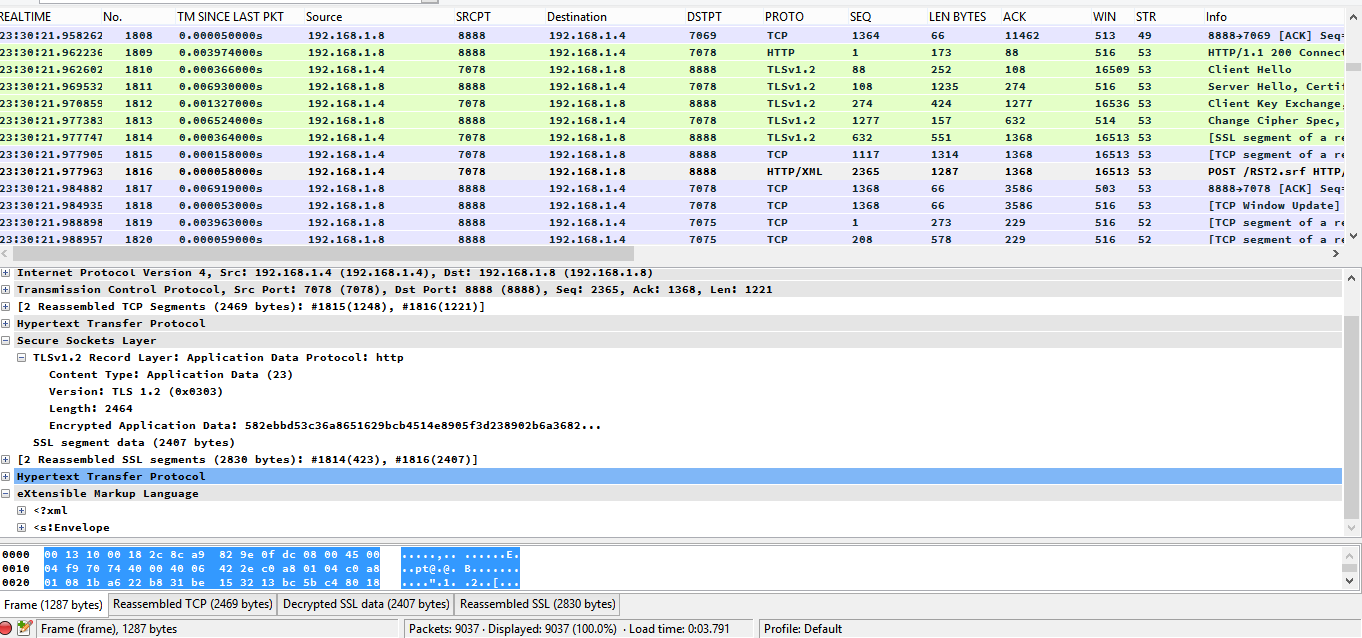Select the POST /RST2.srf packet row
Image resolution: width=1362 pixels, height=638 pixels.
coord(671,171)
